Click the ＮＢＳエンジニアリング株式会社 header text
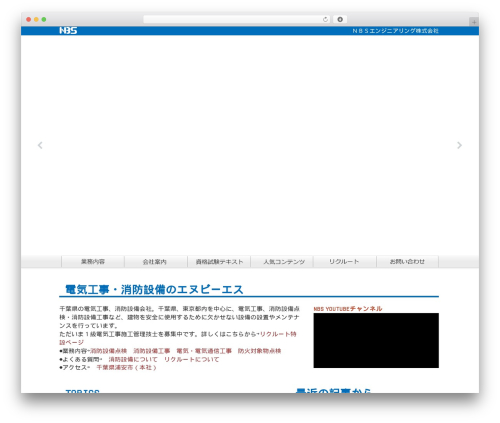The image size is (500, 423). (395, 31)
